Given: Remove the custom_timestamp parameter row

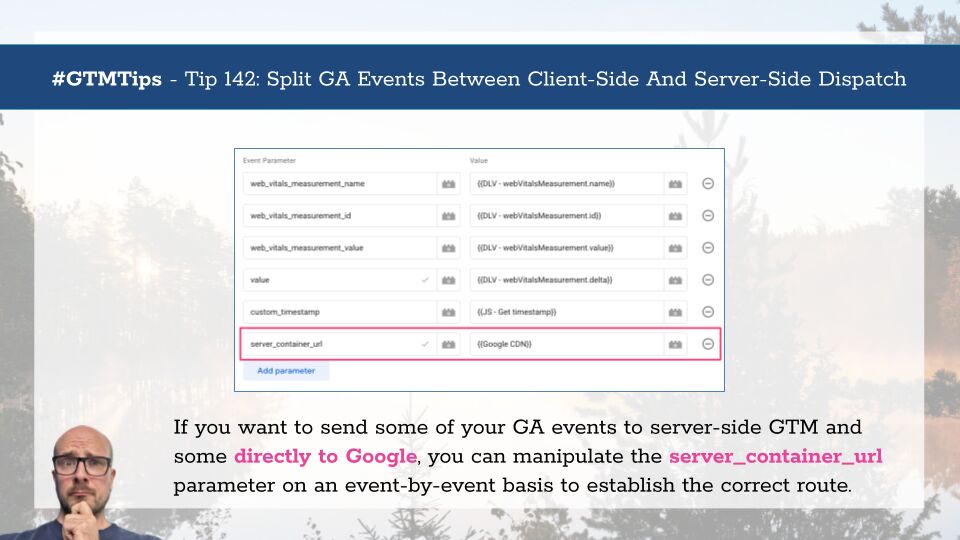Looking at the screenshot, I should [708, 312].
